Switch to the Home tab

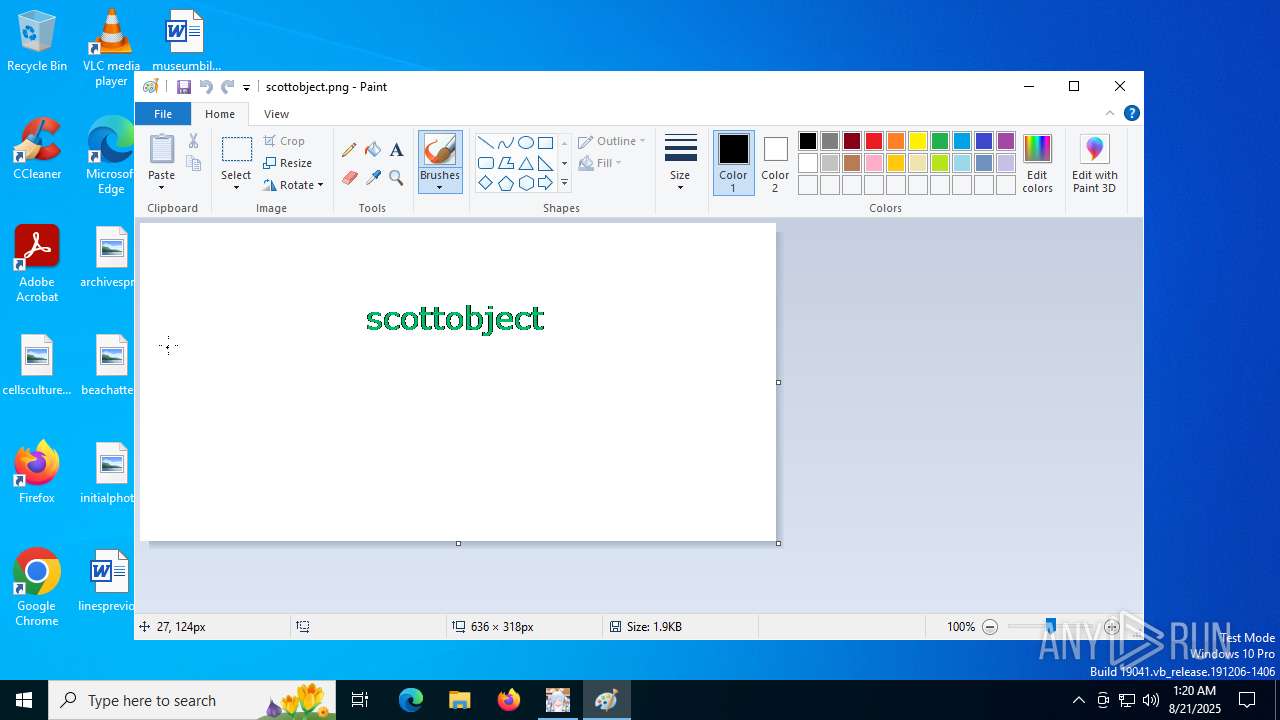(220, 114)
